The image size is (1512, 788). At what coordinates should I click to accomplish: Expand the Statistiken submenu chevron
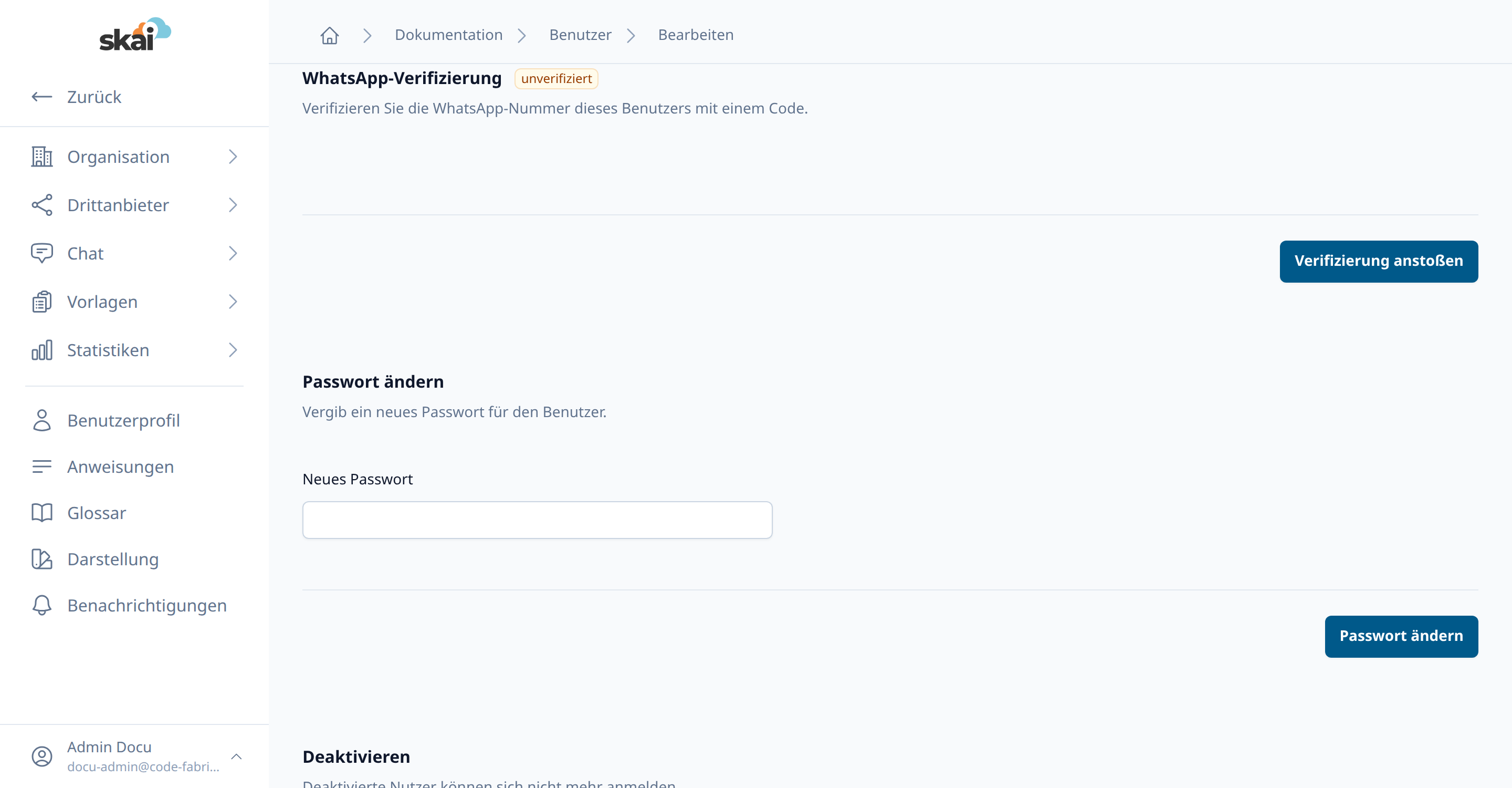[x=233, y=350]
